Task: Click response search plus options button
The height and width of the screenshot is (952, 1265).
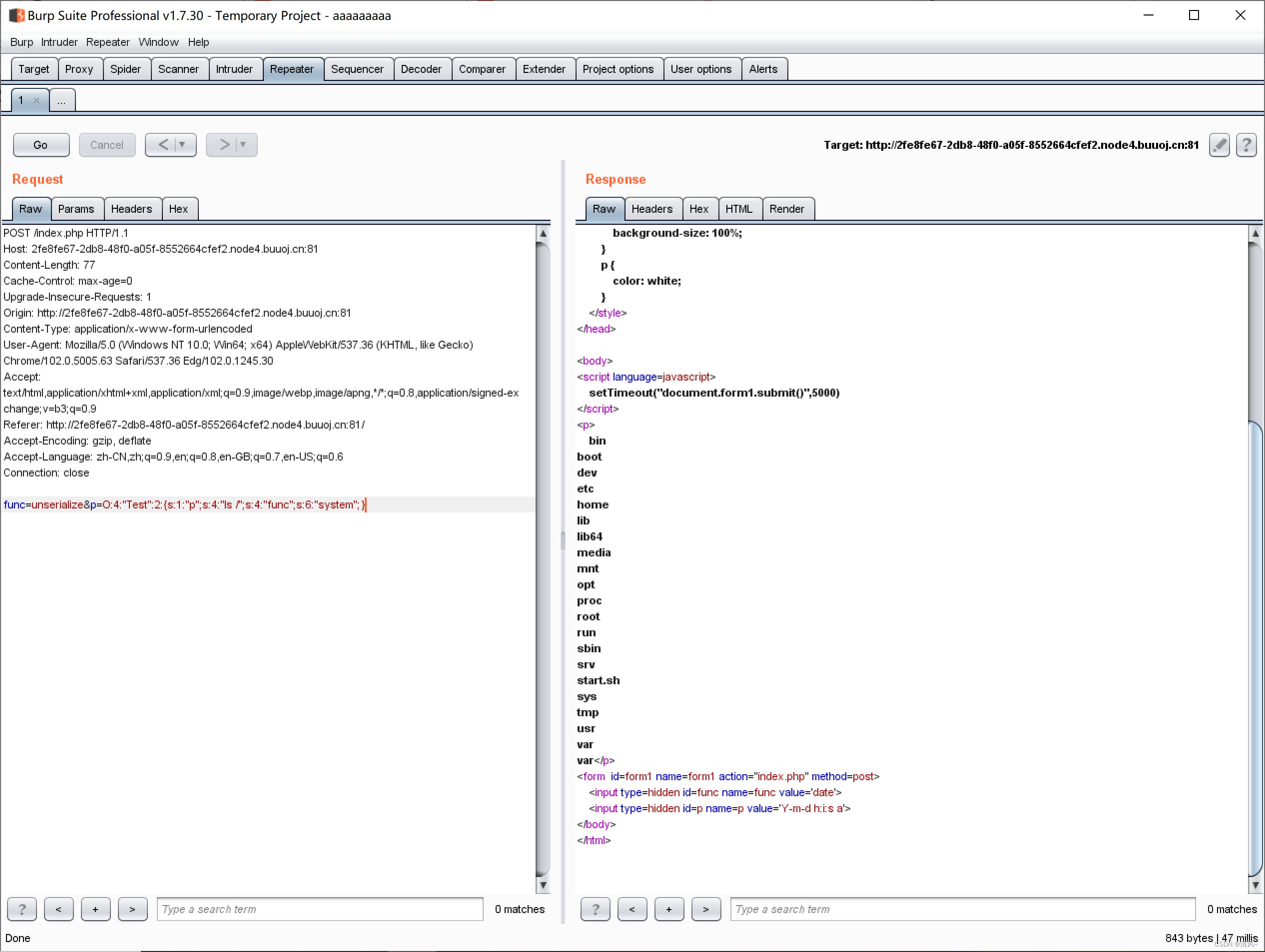Action: coord(668,909)
